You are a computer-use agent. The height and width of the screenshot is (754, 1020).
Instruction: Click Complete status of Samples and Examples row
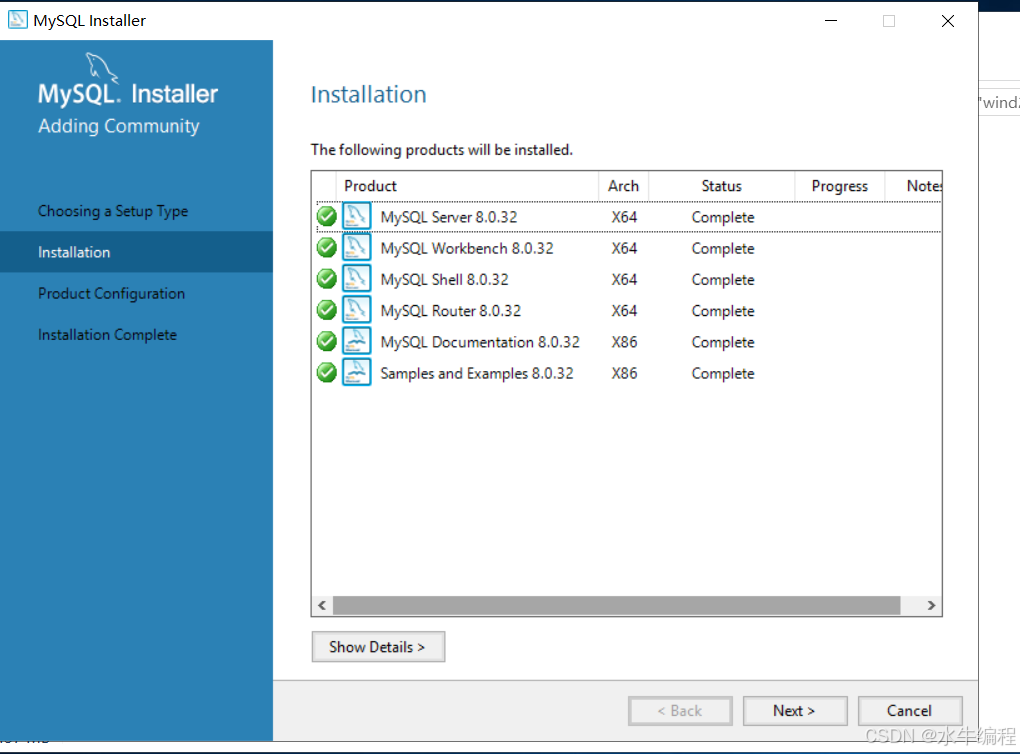(x=723, y=373)
